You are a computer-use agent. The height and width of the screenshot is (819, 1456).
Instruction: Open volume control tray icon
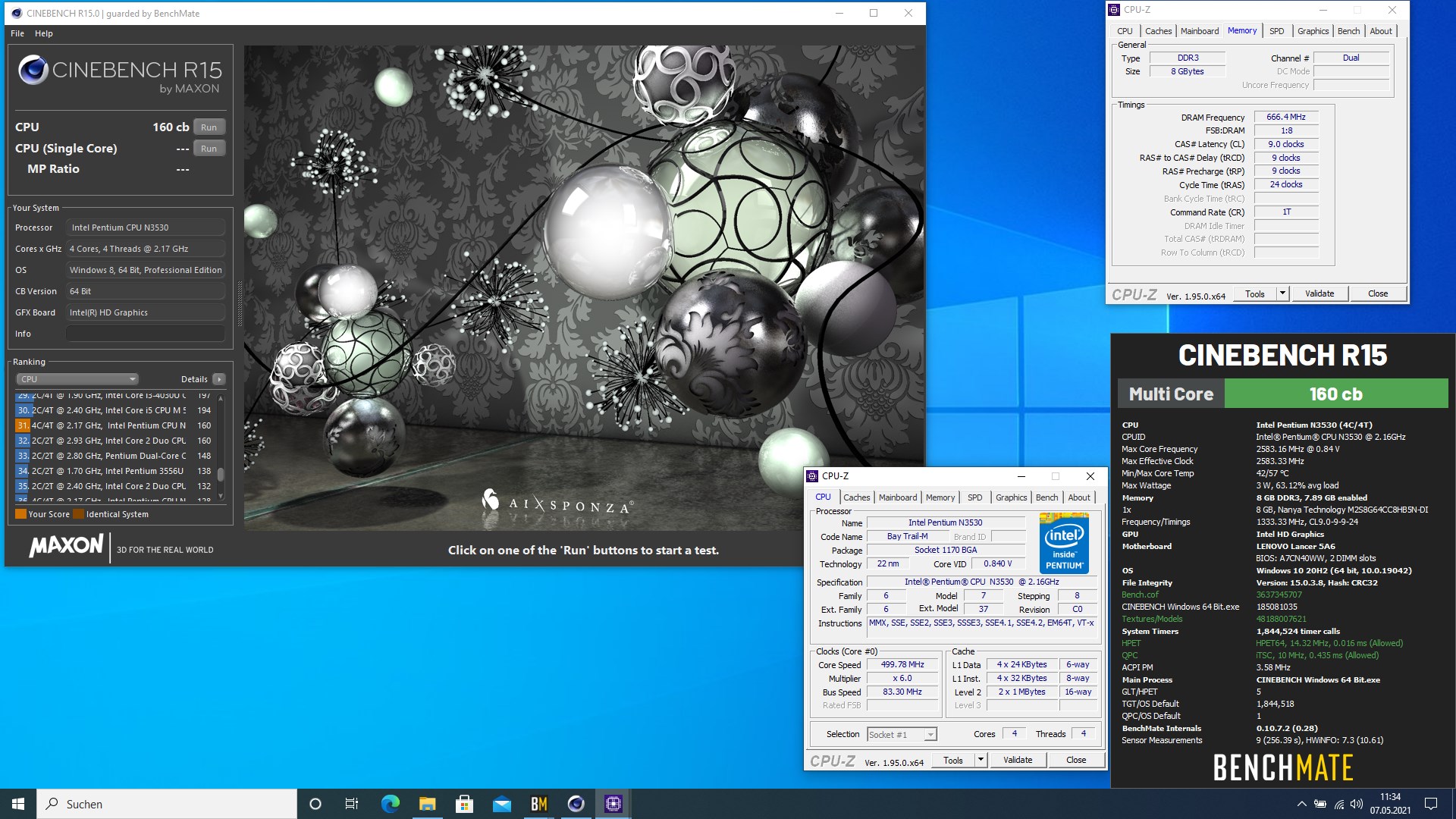[1357, 804]
